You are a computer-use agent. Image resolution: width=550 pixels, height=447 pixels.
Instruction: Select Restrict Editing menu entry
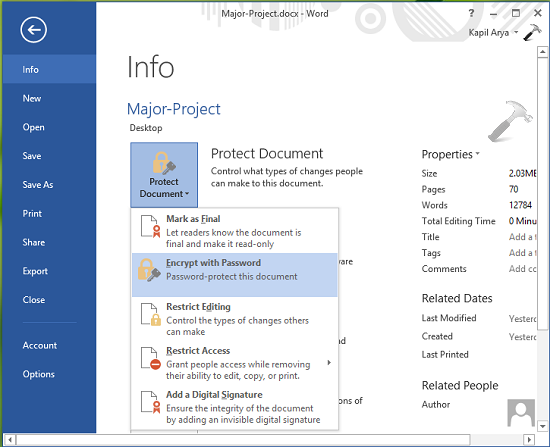(x=234, y=319)
